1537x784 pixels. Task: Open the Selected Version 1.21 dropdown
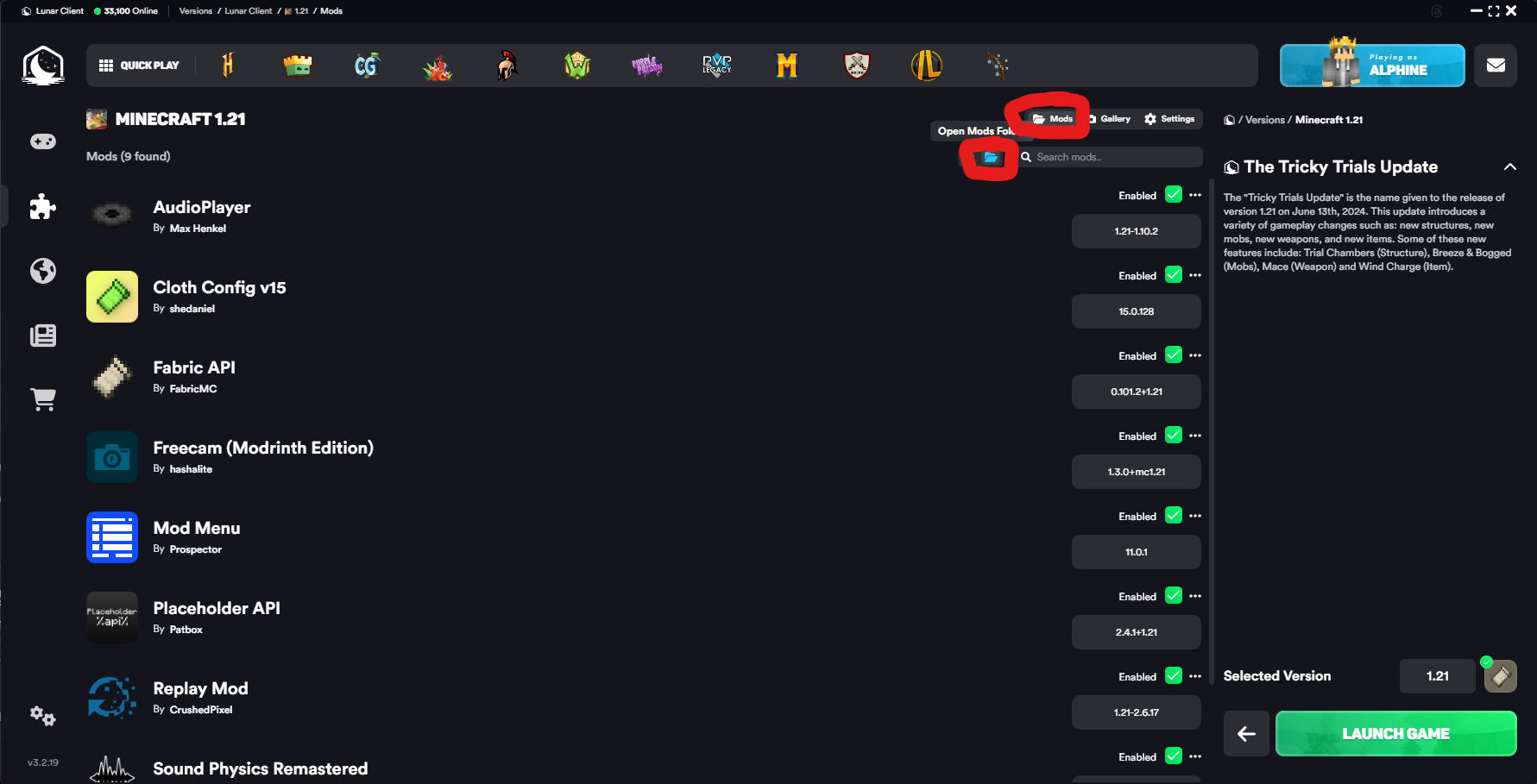tap(1438, 676)
